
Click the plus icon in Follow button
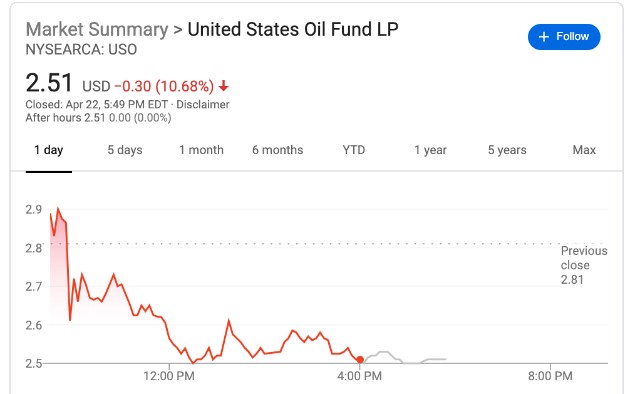(543, 37)
